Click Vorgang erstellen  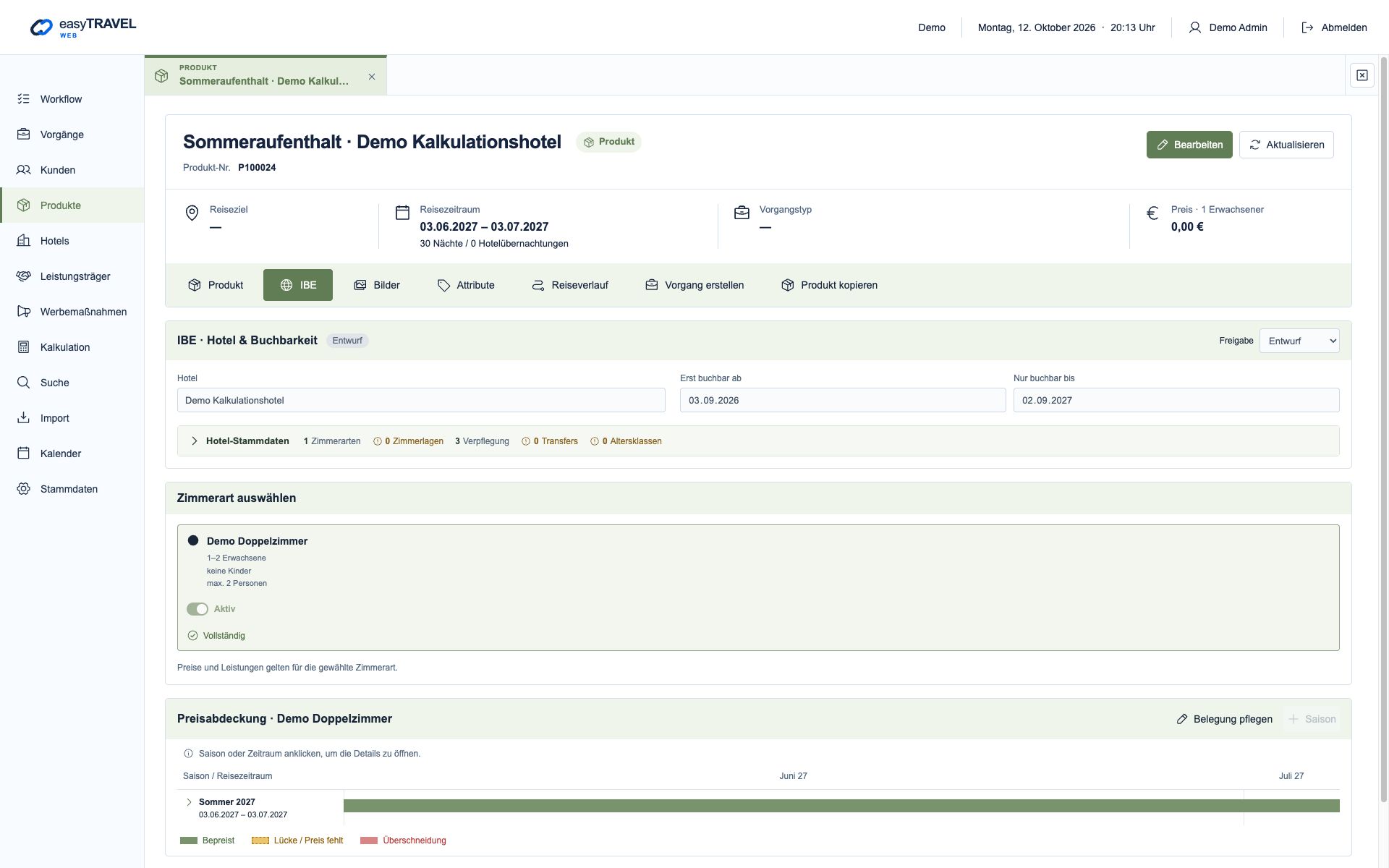694,285
